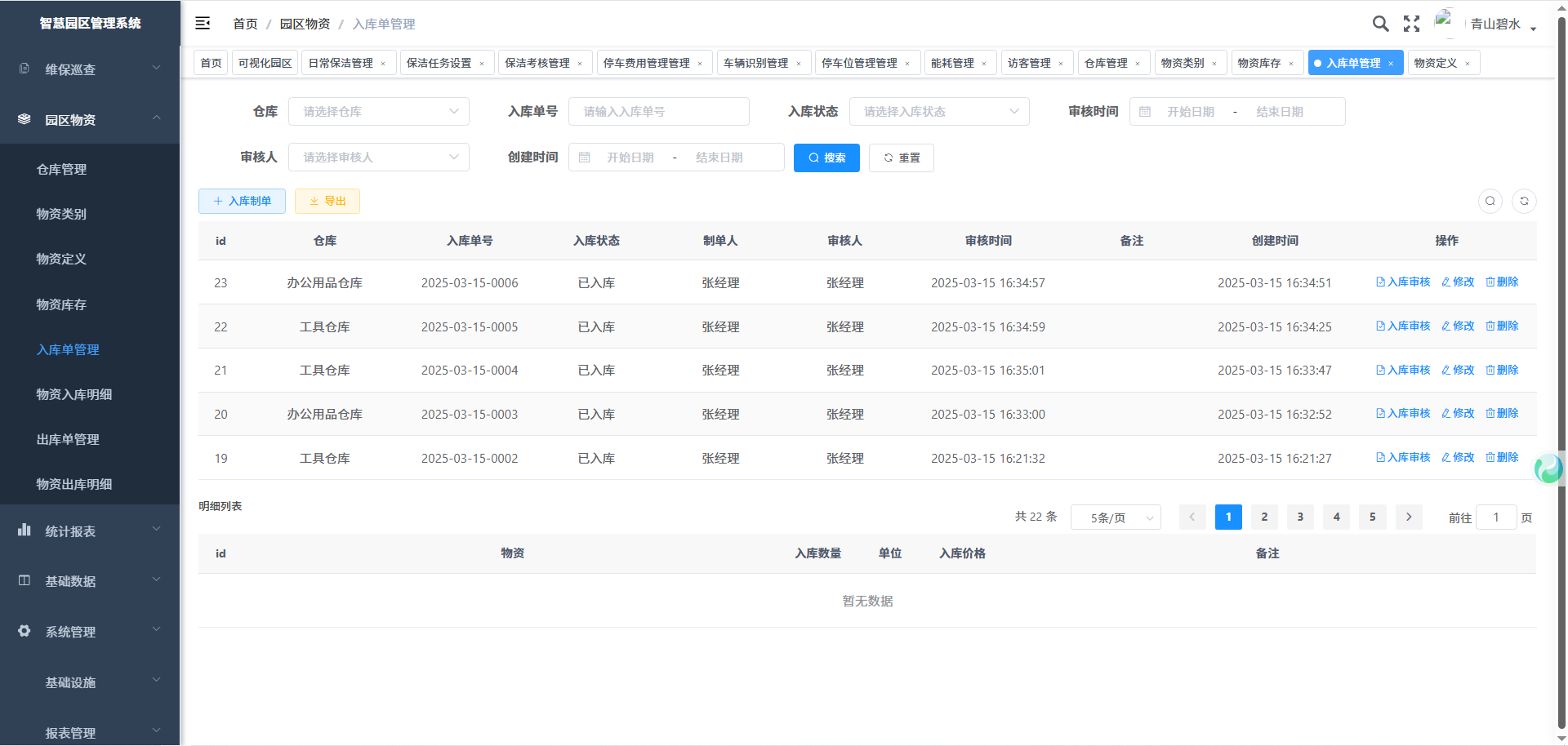Screen dimensions: 1568x746
Task: Go to page 3 in pagination
Action: 1300,517
